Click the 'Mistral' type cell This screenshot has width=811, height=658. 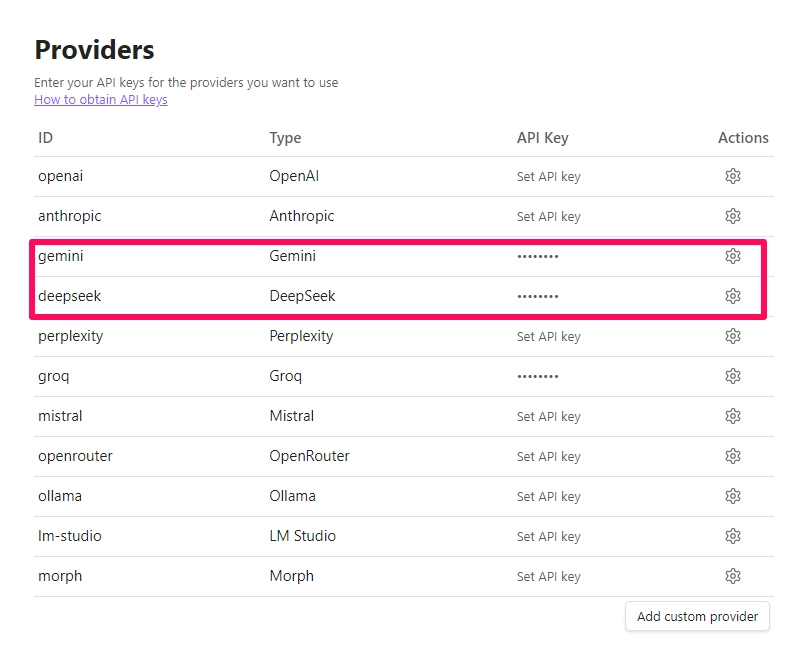[x=292, y=416]
